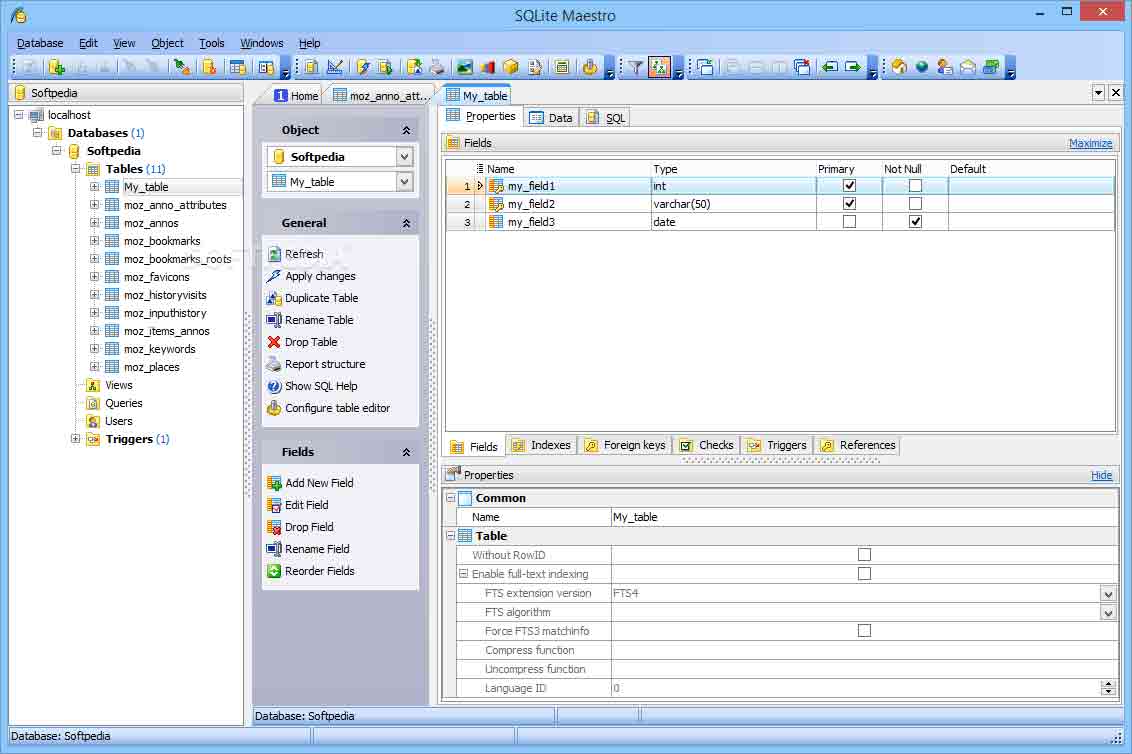Click the Add New Field icon
Viewport: 1132px width, 754px height.
click(274, 483)
